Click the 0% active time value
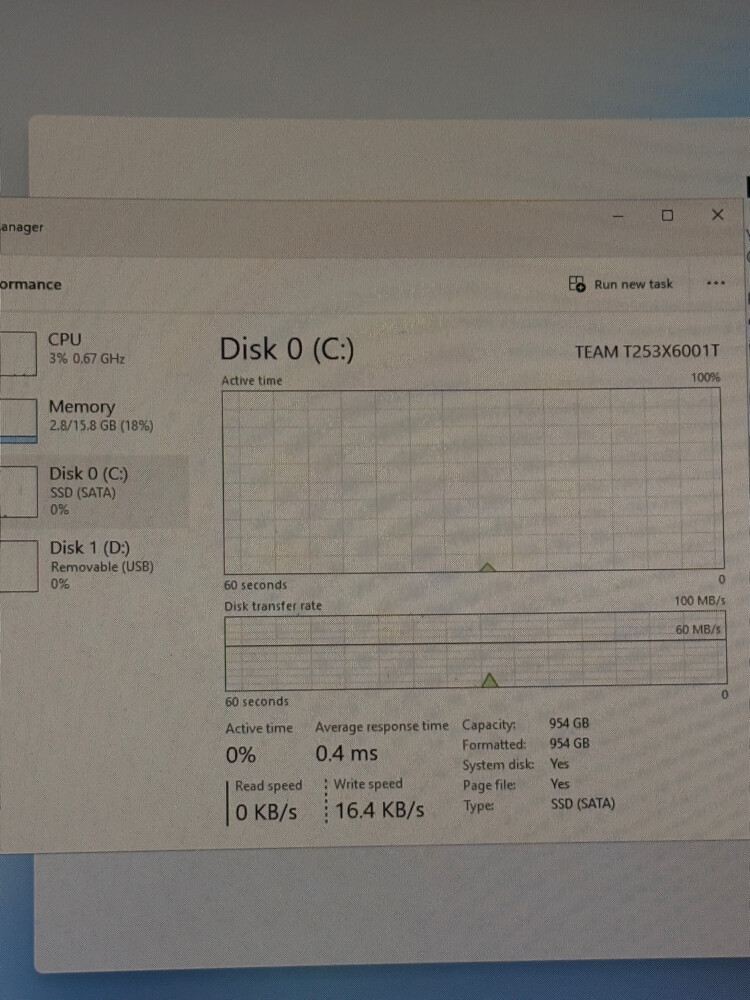The height and width of the screenshot is (1000, 750). pyautogui.click(x=240, y=755)
